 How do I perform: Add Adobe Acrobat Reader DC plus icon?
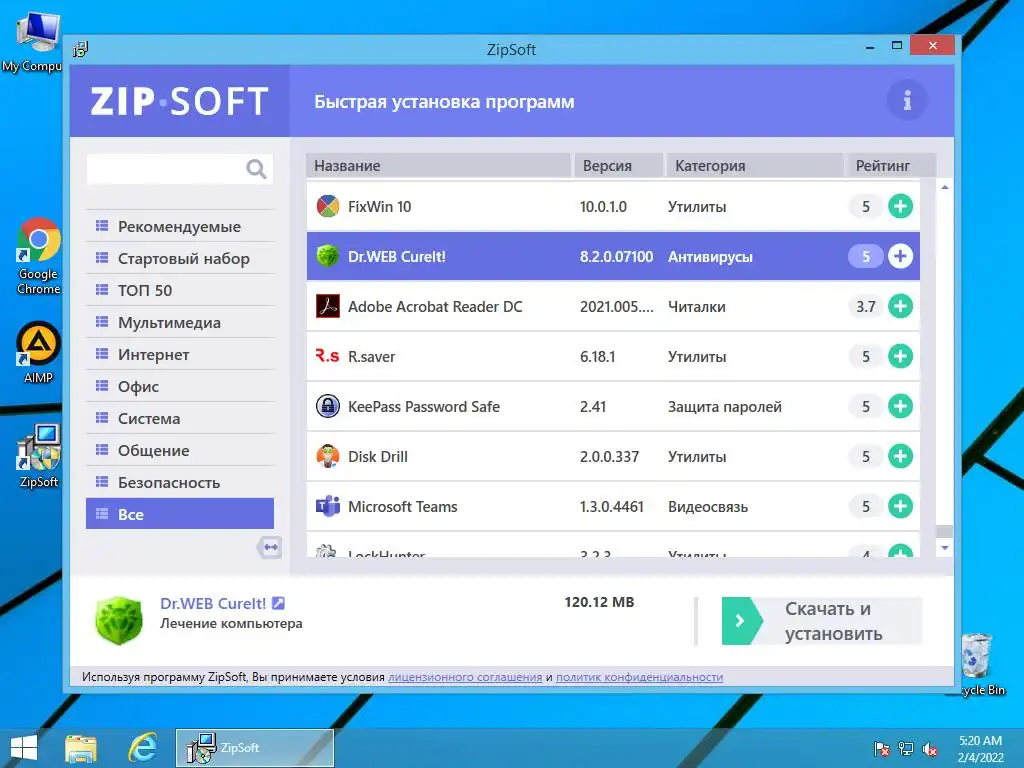900,306
